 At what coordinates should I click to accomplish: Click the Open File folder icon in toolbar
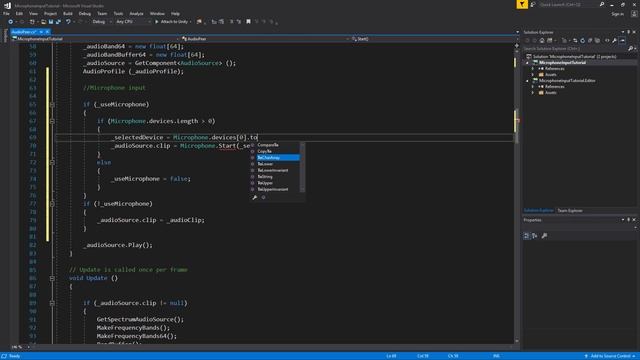coord(43,22)
